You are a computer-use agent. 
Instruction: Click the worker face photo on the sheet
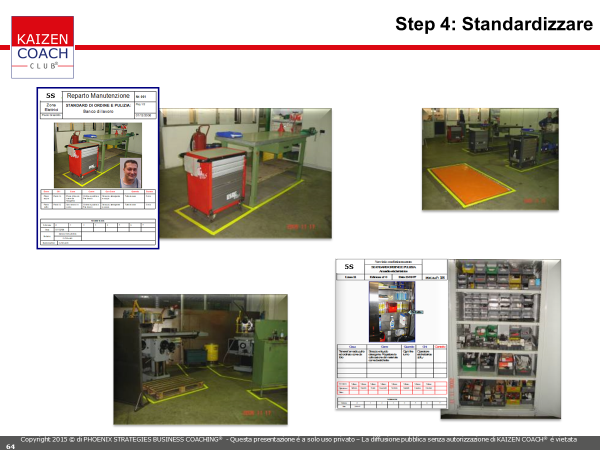(130, 173)
